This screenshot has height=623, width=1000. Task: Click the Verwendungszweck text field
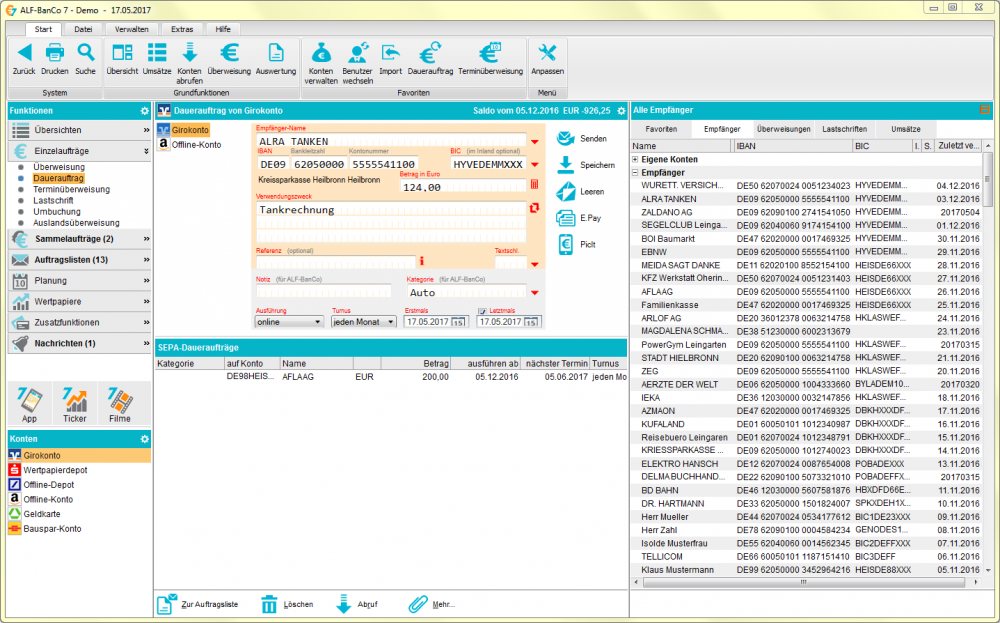390,210
